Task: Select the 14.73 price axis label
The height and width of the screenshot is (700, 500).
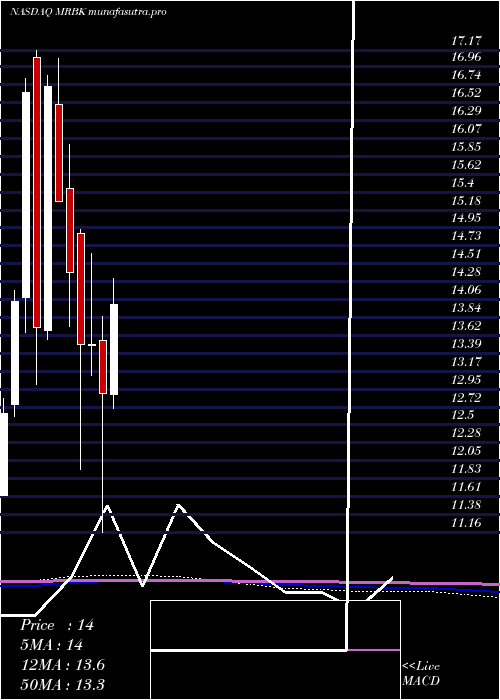Action: (466, 236)
